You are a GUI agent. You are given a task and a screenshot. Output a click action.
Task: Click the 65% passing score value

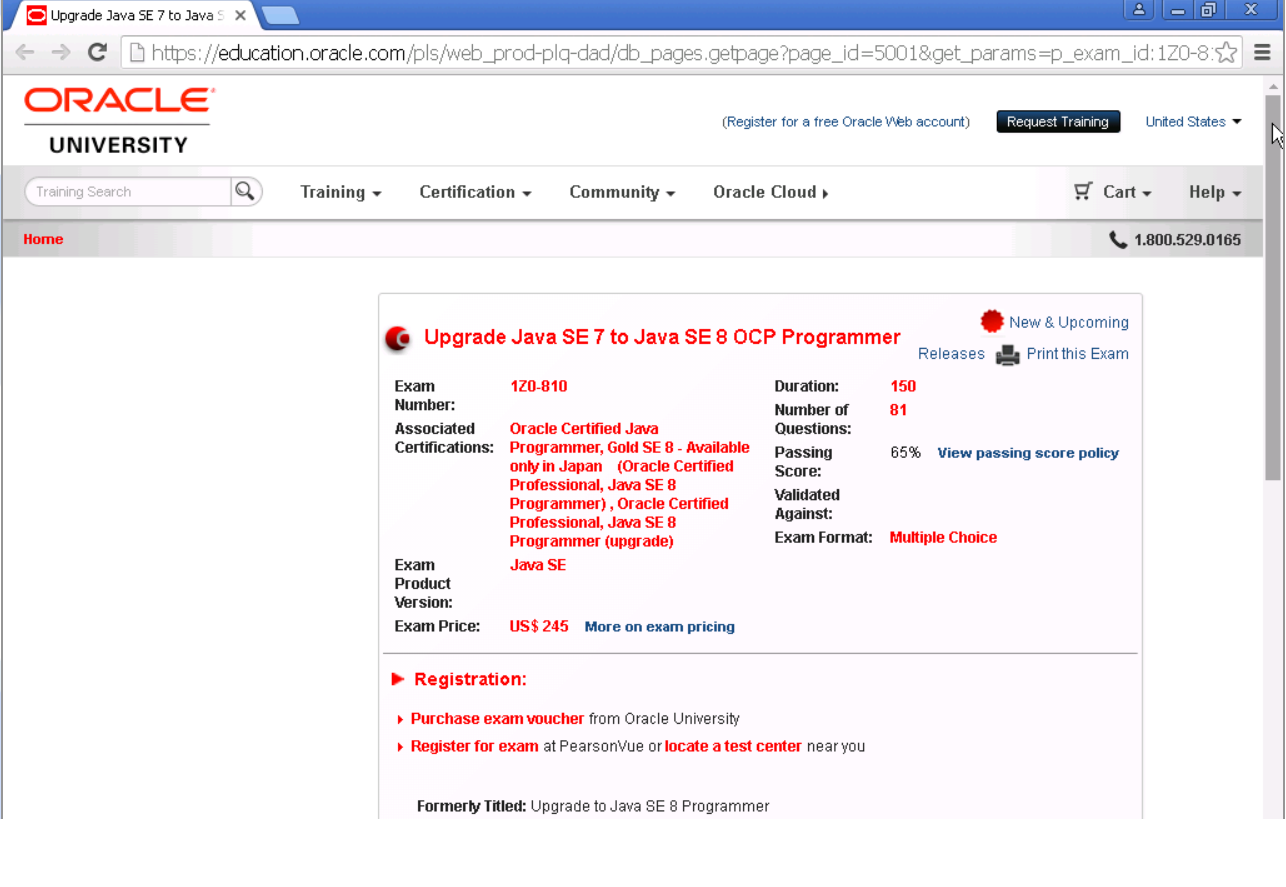point(905,453)
